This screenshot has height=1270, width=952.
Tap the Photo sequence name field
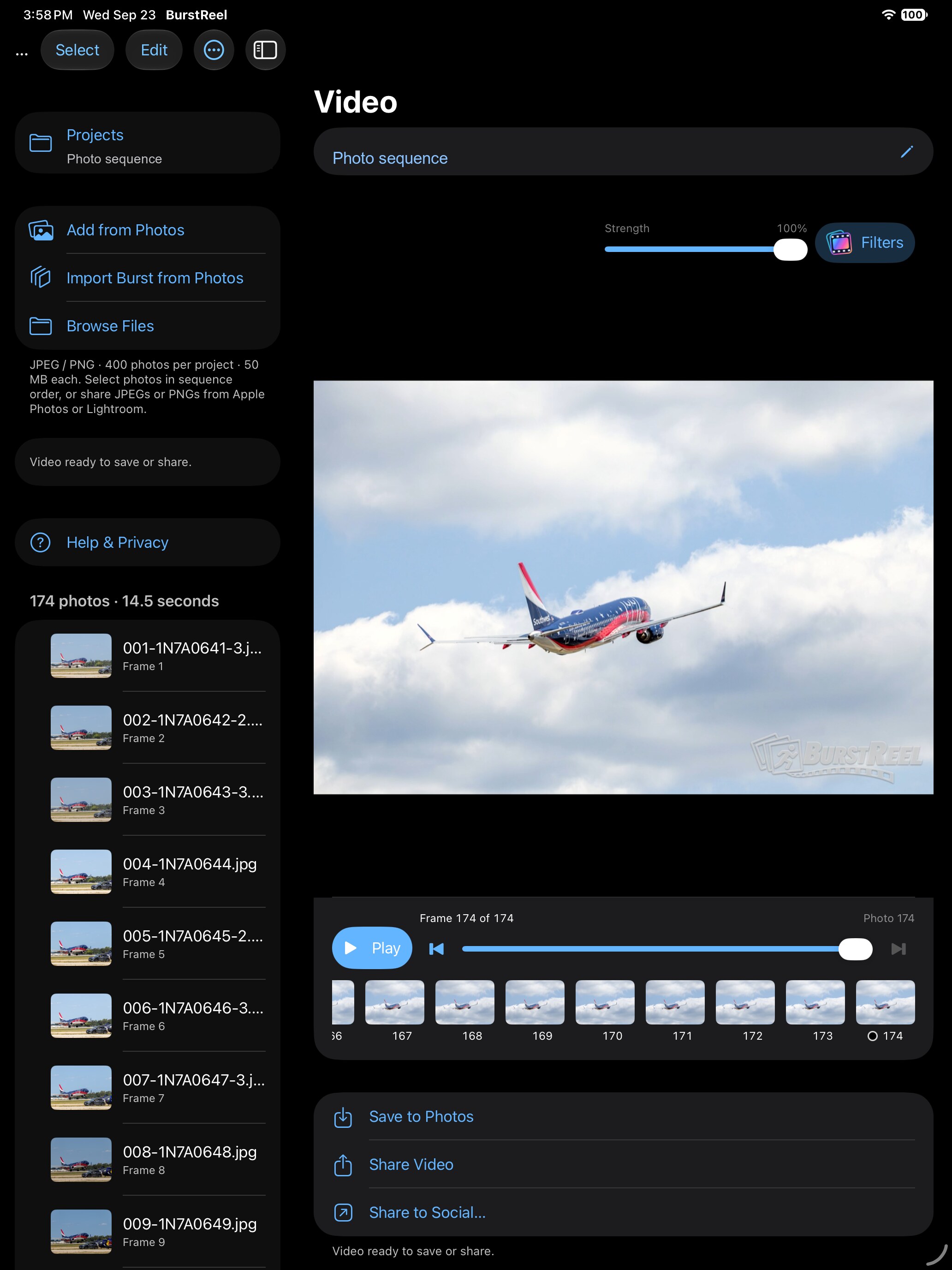pos(623,151)
